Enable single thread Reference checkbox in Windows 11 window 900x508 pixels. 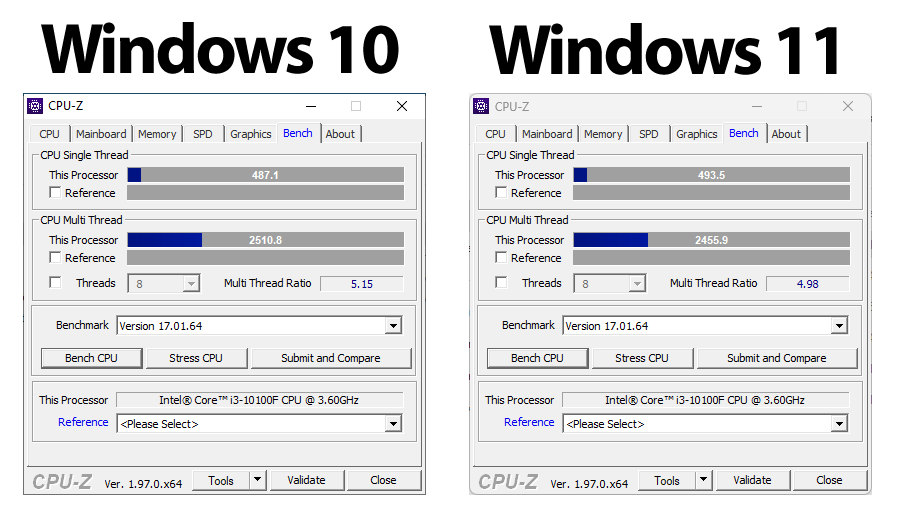tap(501, 193)
